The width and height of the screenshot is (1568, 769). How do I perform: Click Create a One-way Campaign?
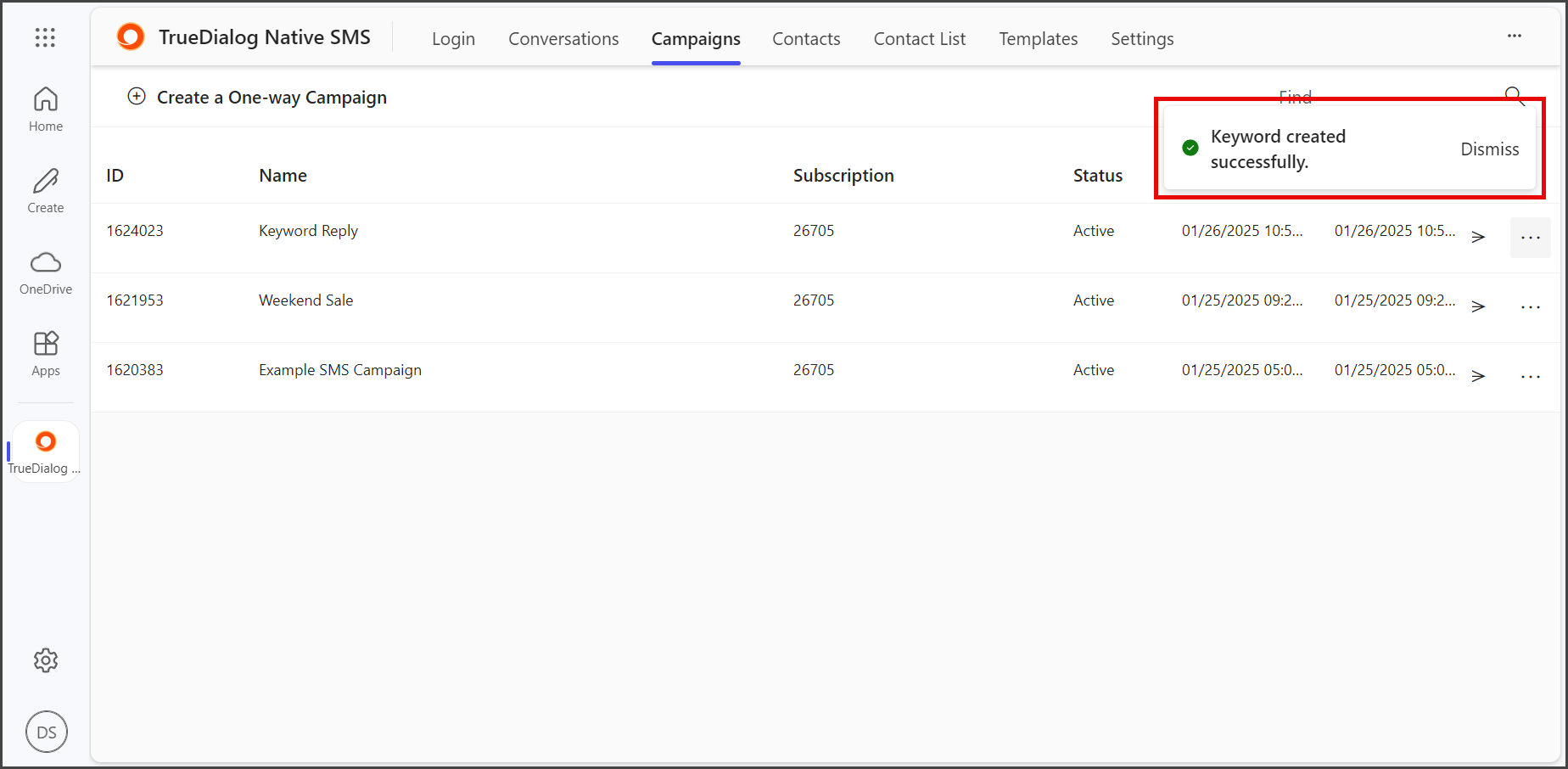[257, 98]
